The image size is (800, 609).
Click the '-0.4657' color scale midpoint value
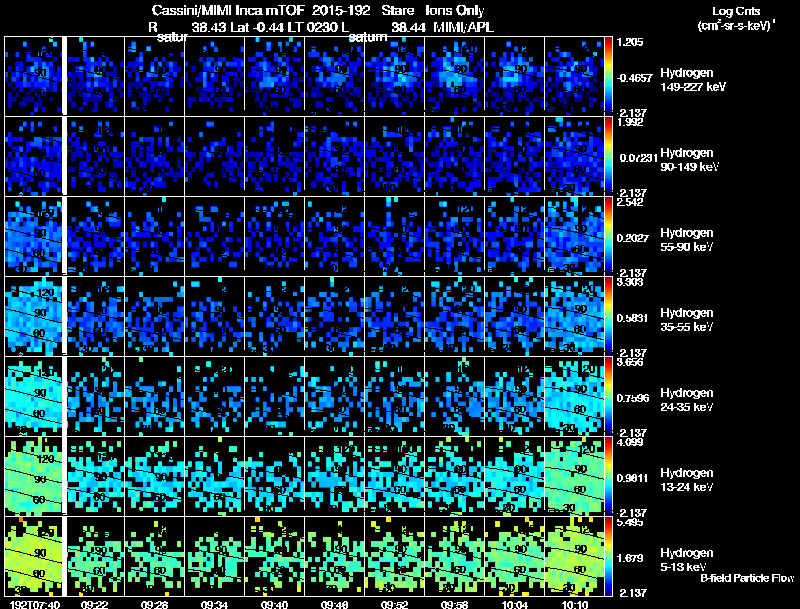[635, 78]
